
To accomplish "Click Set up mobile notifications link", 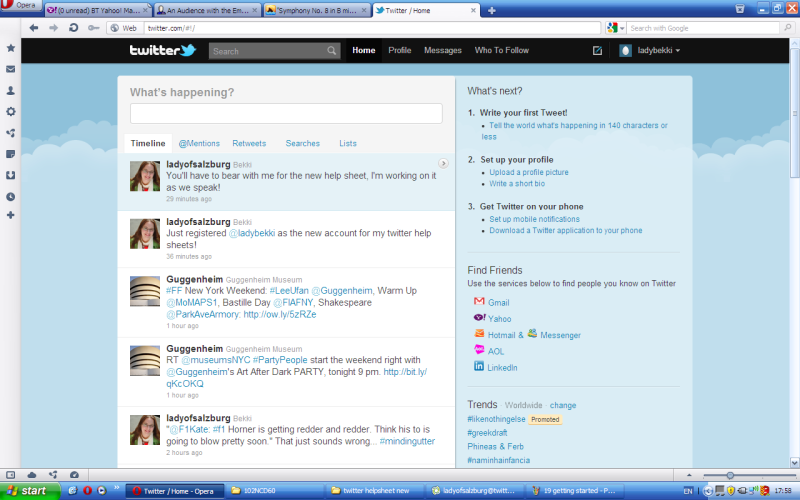I will point(534,219).
